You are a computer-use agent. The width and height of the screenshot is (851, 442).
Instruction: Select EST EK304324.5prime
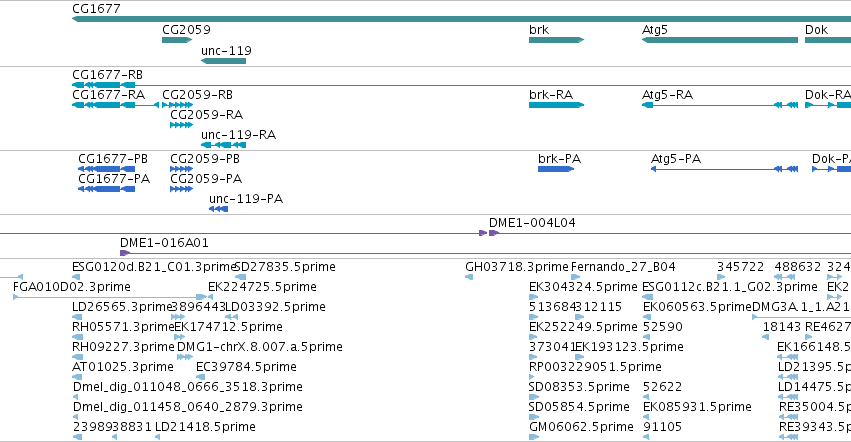pyautogui.click(x=583, y=287)
